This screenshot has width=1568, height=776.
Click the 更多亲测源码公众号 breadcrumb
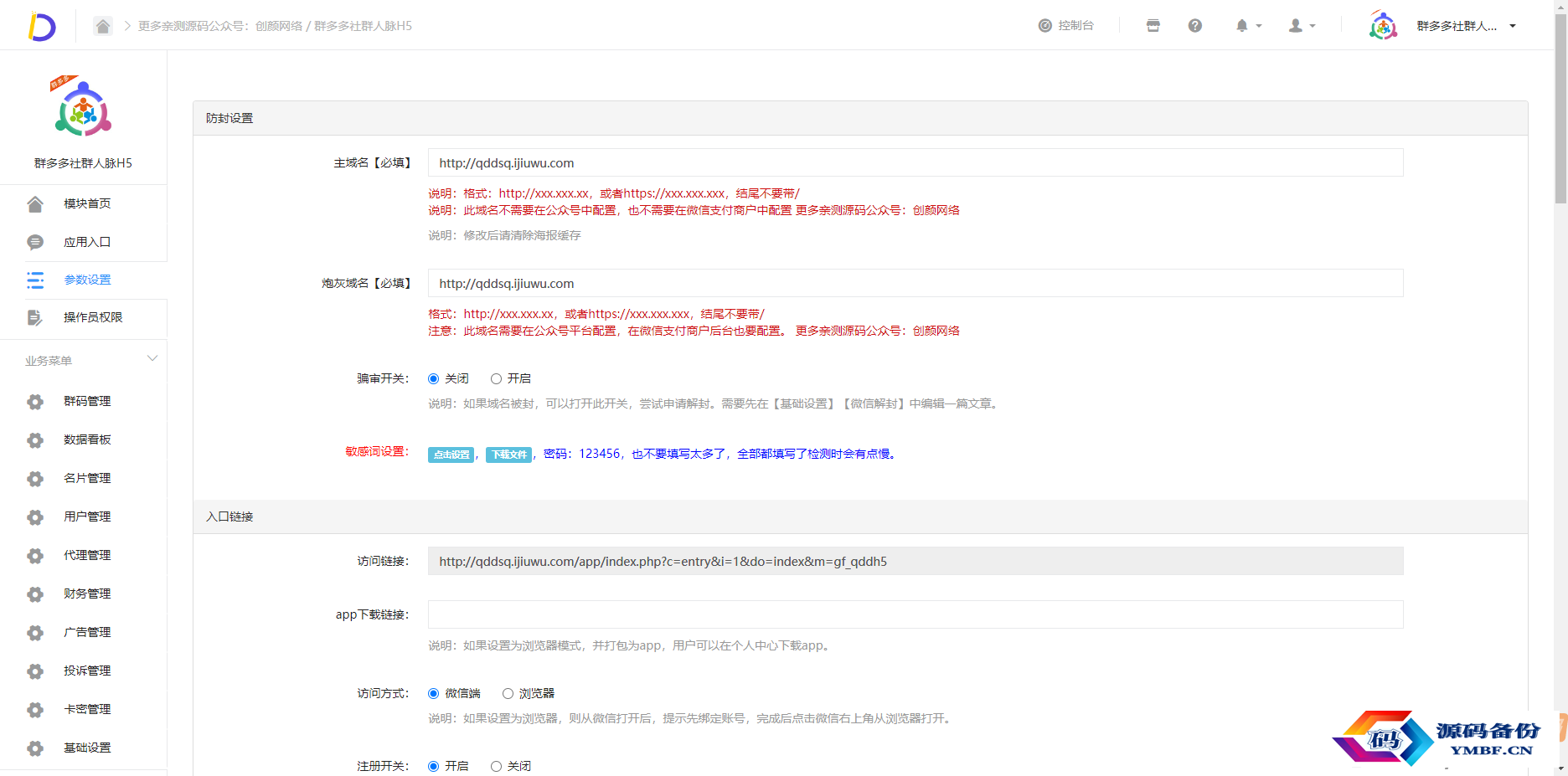click(x=220, y=26)
